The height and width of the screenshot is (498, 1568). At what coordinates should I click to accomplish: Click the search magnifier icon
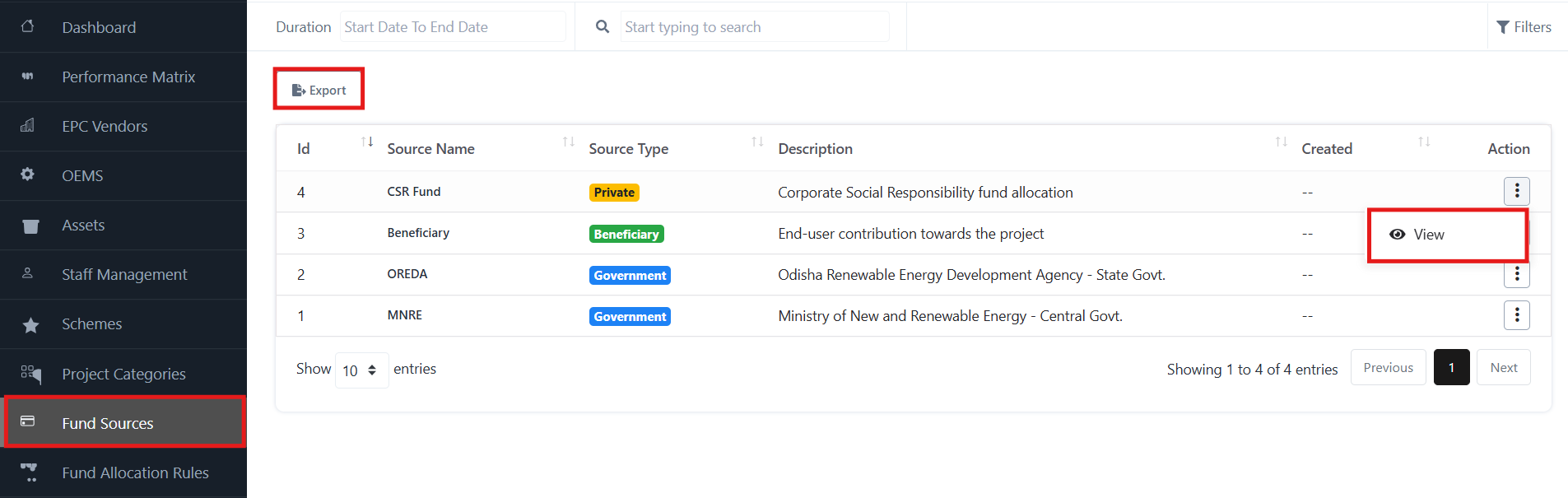603,26
